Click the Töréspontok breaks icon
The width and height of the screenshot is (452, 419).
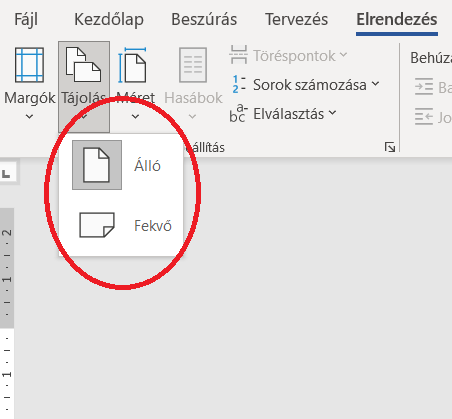pos(238,55)
